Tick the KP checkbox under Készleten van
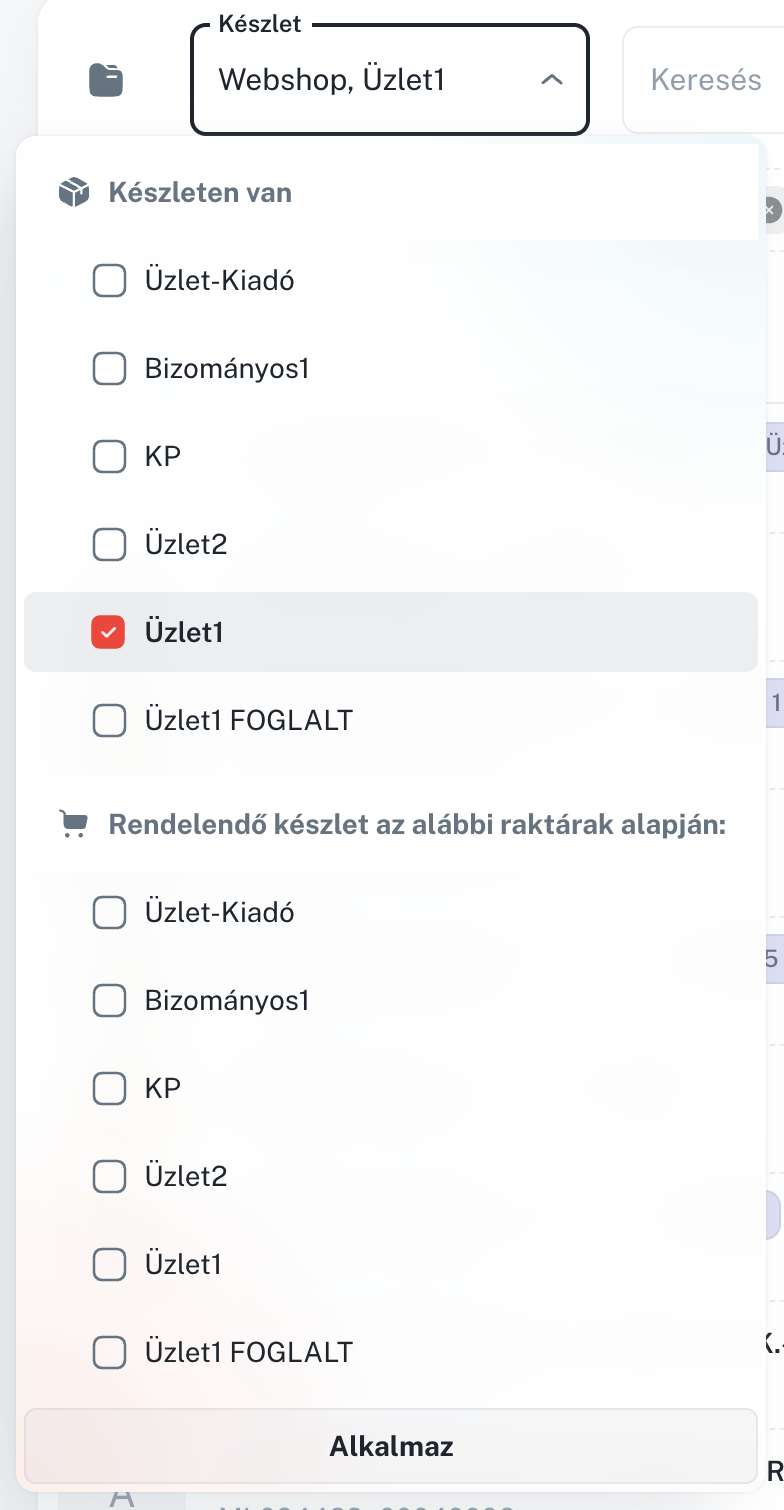Viewport: 784px width, 1510px height. [x=109, y=457]
